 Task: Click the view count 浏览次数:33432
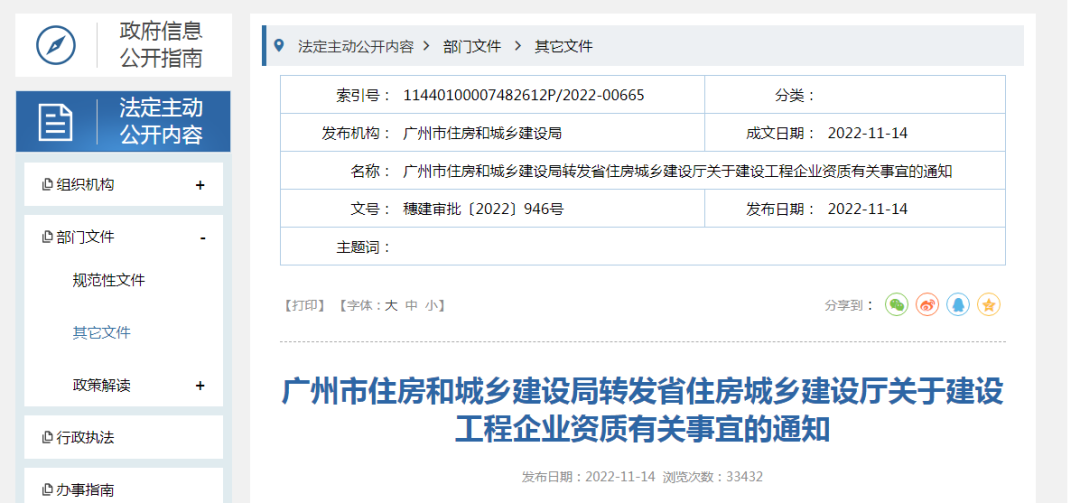coord(713,477)
